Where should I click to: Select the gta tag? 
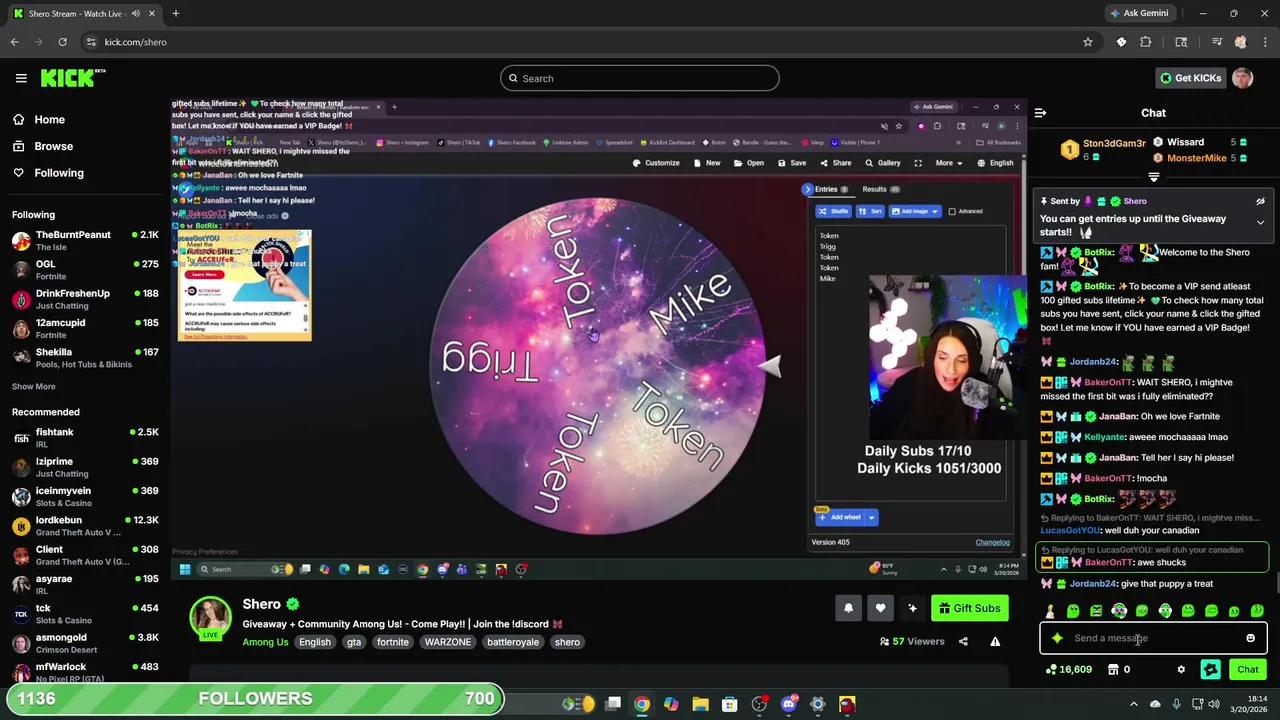click(x=354, y=642)
